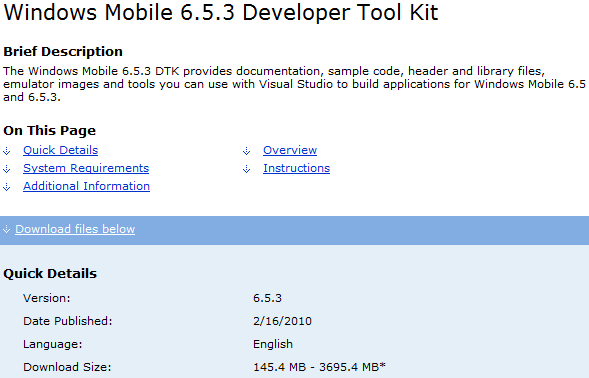Click the Quick Details section heading

pyautogui.click(x=50, y=274)
